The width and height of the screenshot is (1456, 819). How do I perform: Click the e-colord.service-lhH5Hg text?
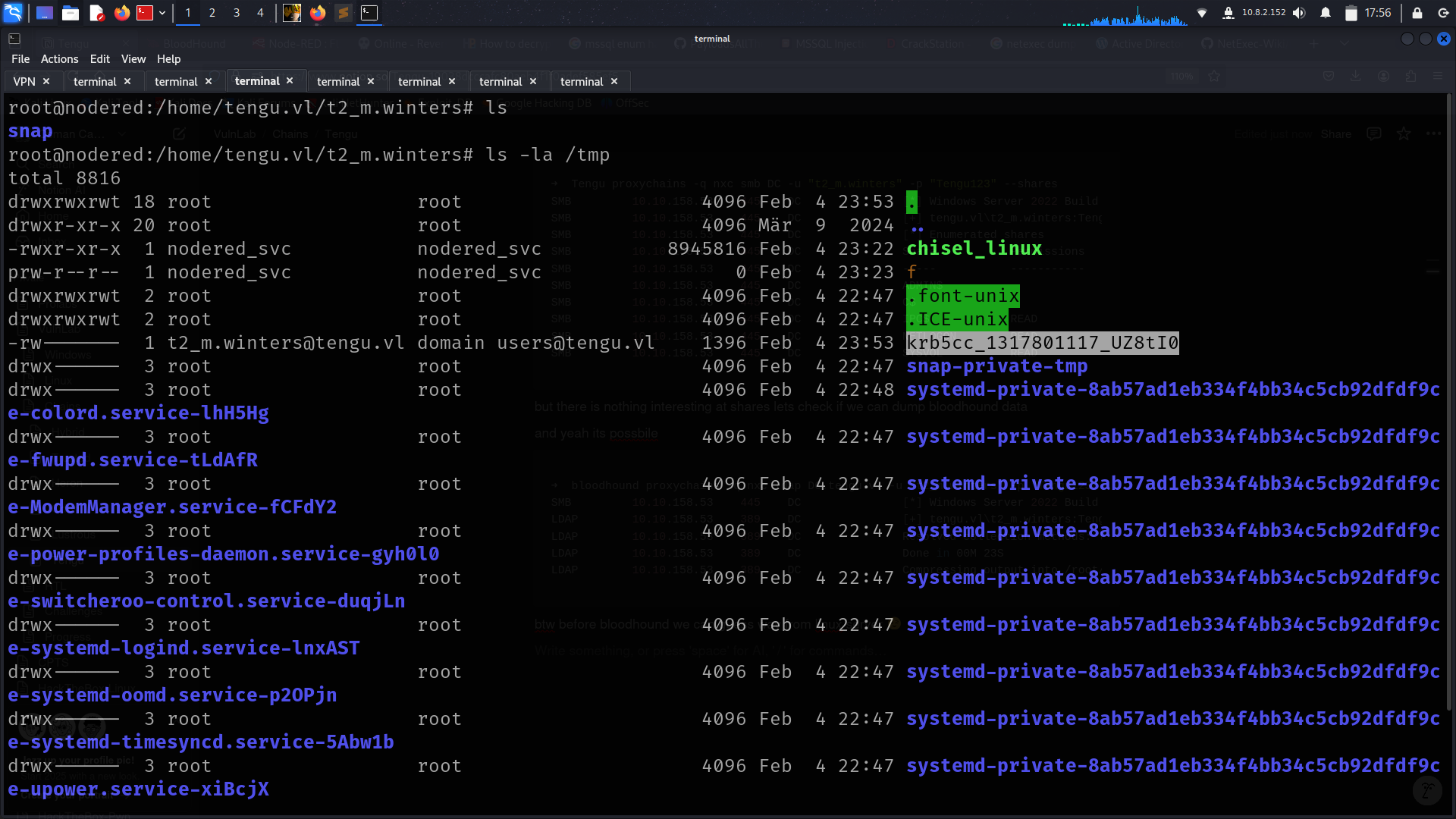pos(139,413)
